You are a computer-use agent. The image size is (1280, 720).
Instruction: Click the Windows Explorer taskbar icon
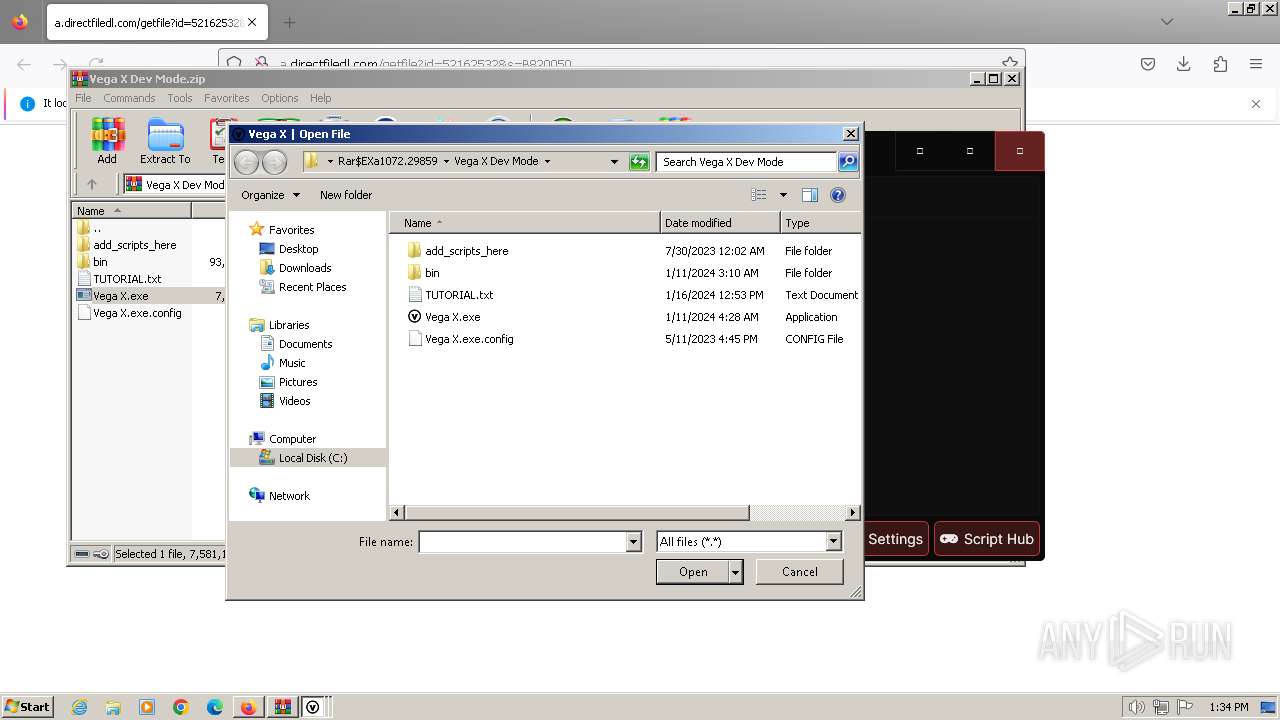(x=113, y=707)
